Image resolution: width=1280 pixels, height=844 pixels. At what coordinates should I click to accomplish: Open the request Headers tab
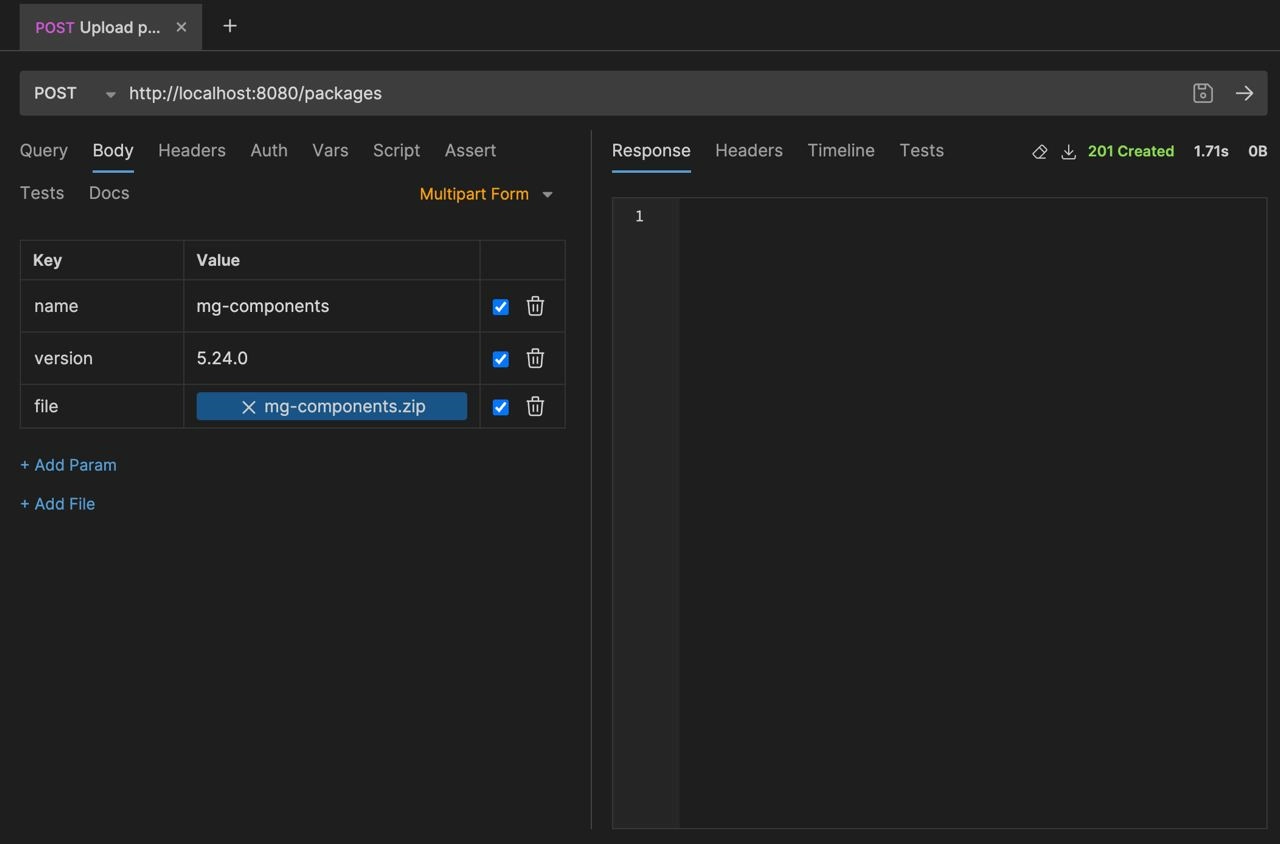[192, 150]
